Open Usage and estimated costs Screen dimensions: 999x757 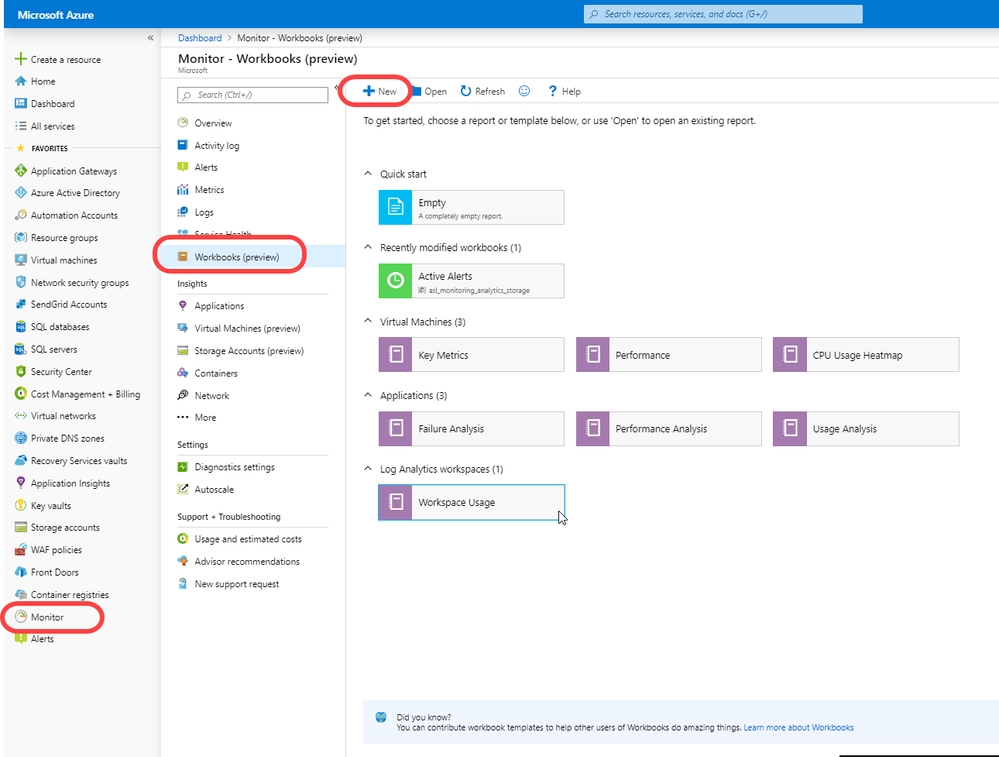click(x=248, y=539)
